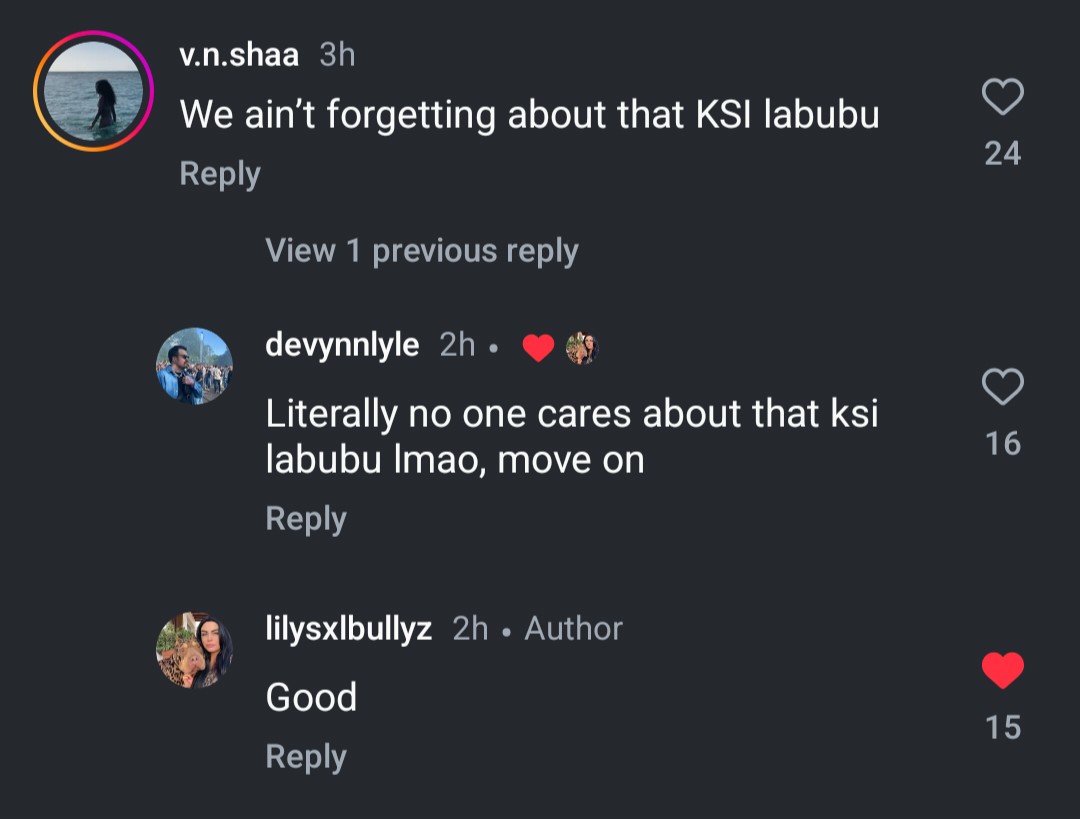View the 24 likes on v.n.shaa's comment
The image size is (1080, 819).
(1002, 153)
